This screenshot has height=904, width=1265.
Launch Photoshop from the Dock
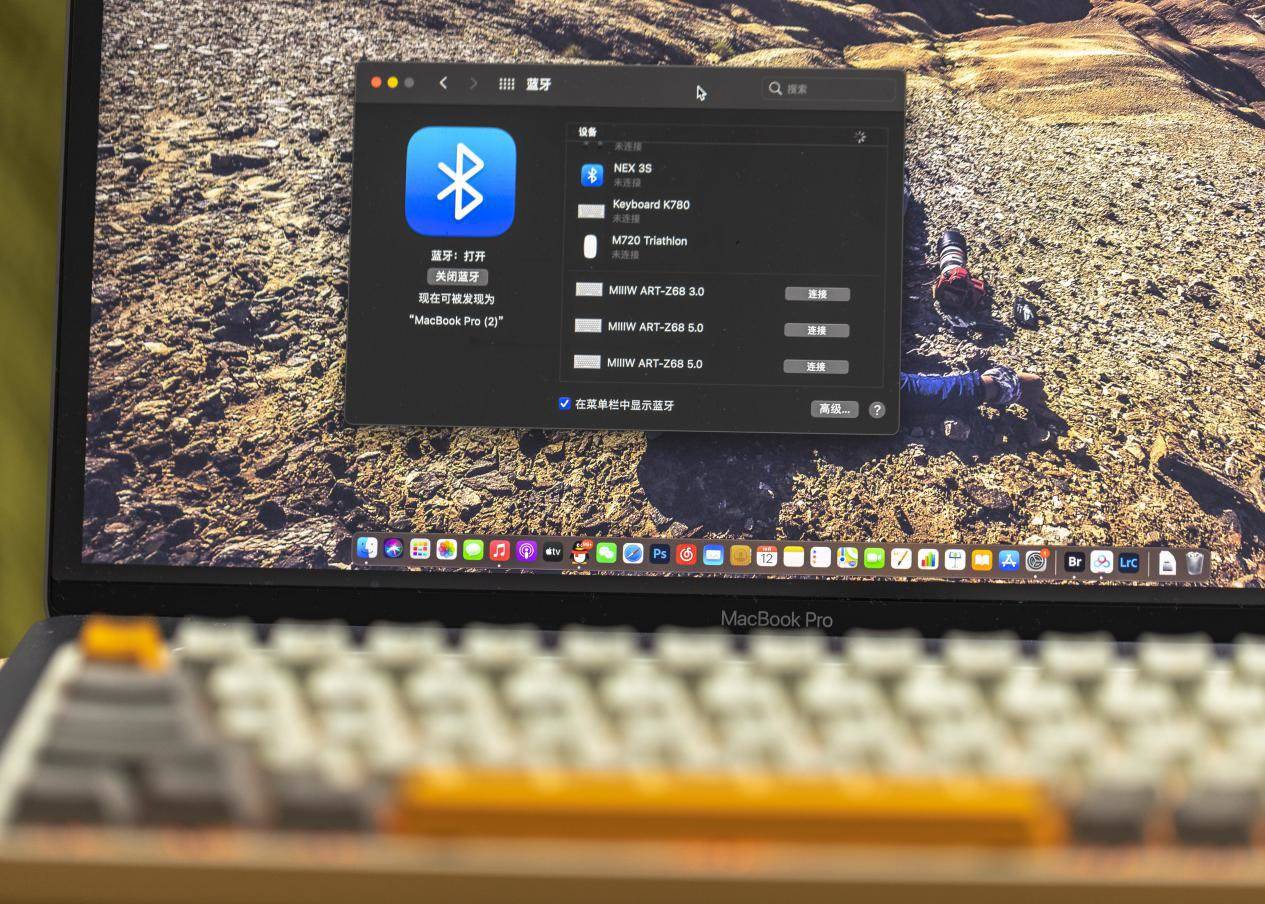click(659, 554)
